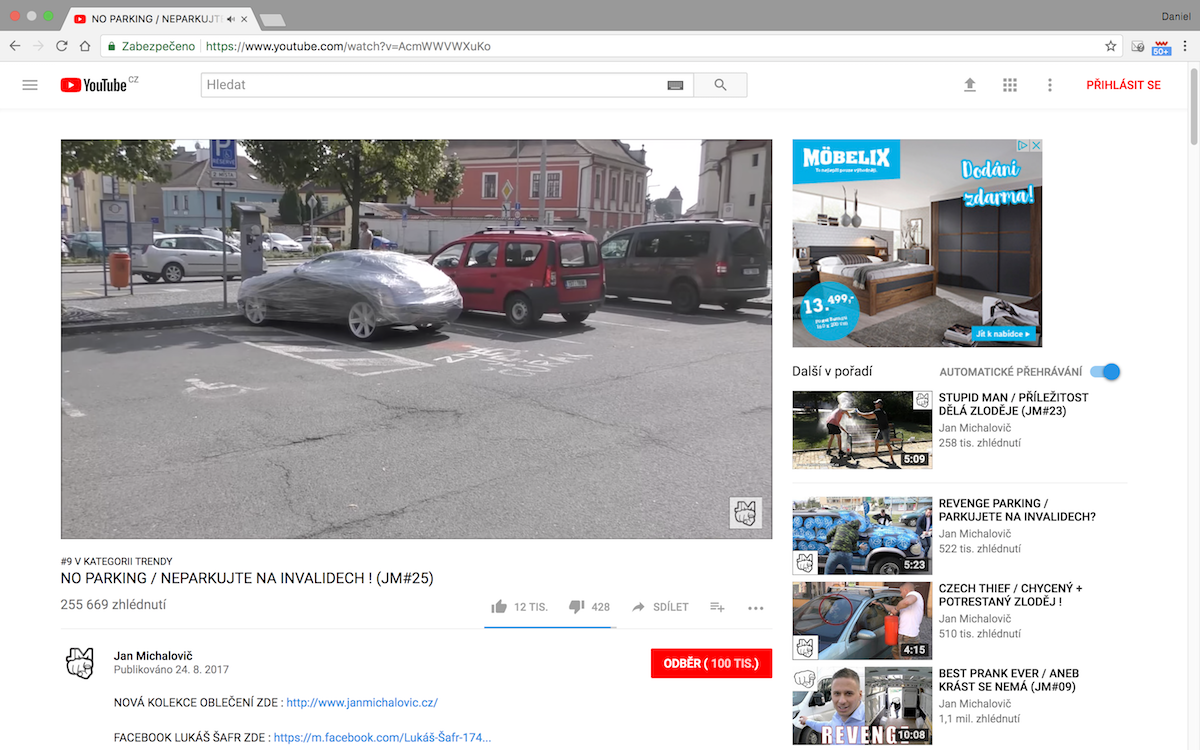
Task: Open STUPID MAN video thumbnail
Action: pyautogui.click(x=863, y=430)
